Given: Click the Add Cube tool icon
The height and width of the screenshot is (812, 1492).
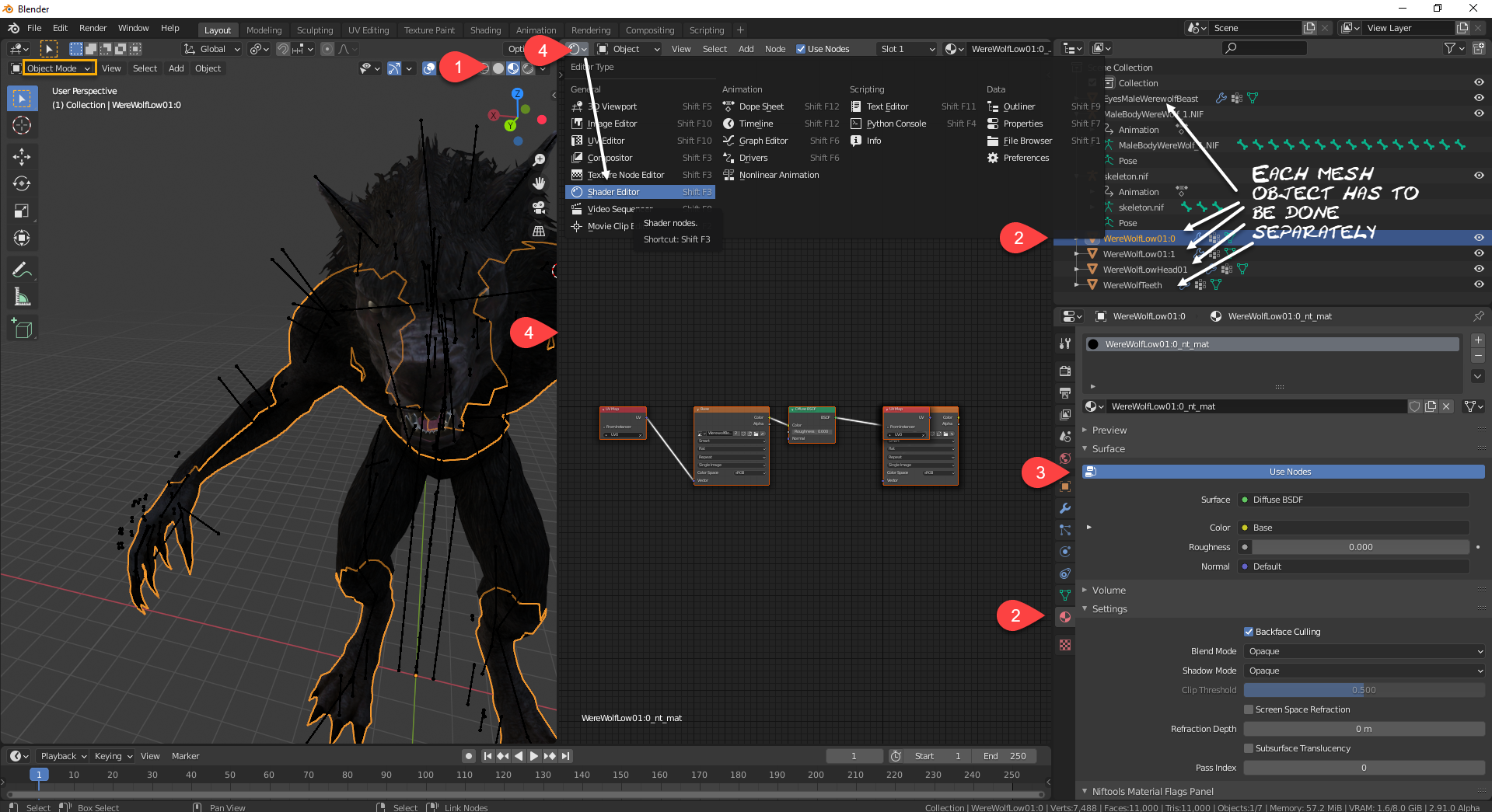Looking at the screenshot, I should click(x=22, y=329).
